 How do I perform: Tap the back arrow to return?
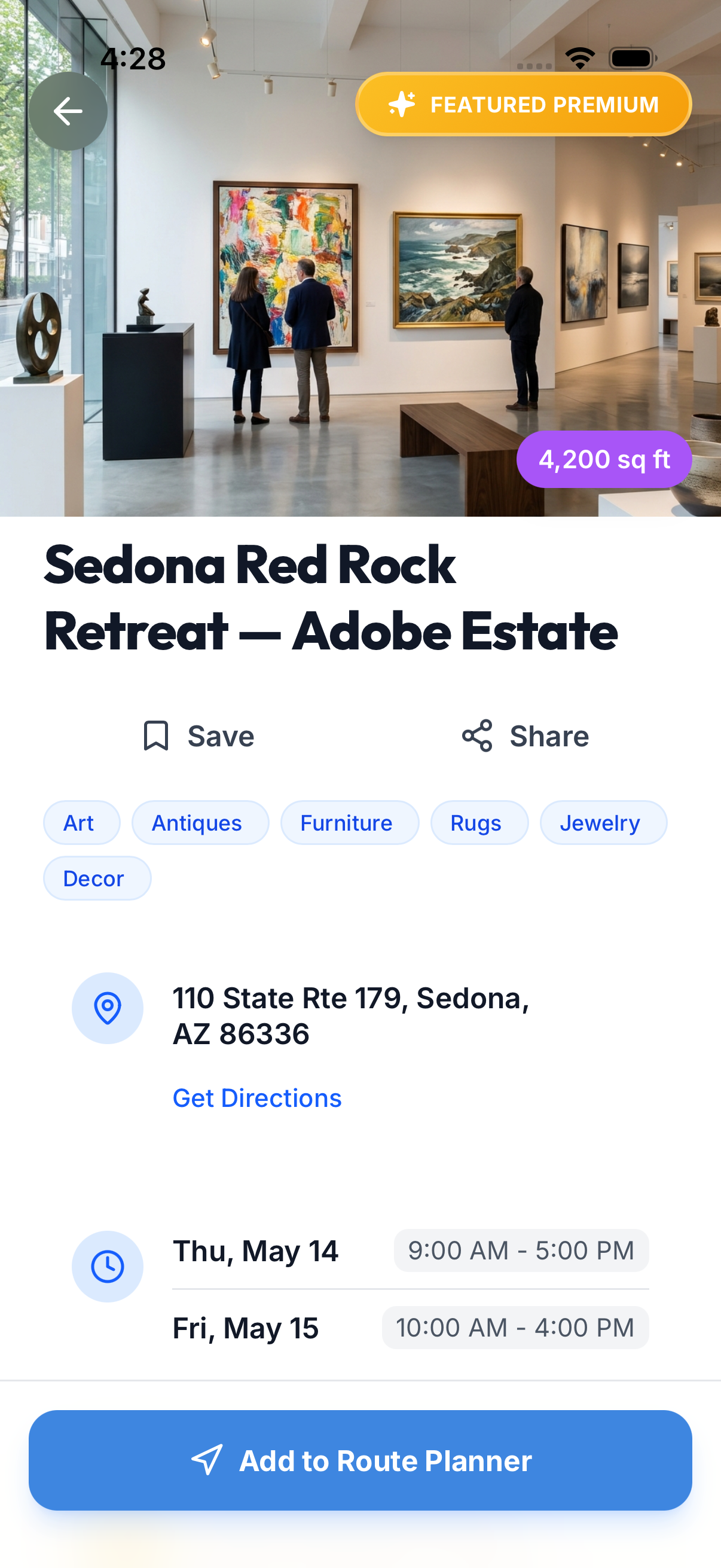68,110
